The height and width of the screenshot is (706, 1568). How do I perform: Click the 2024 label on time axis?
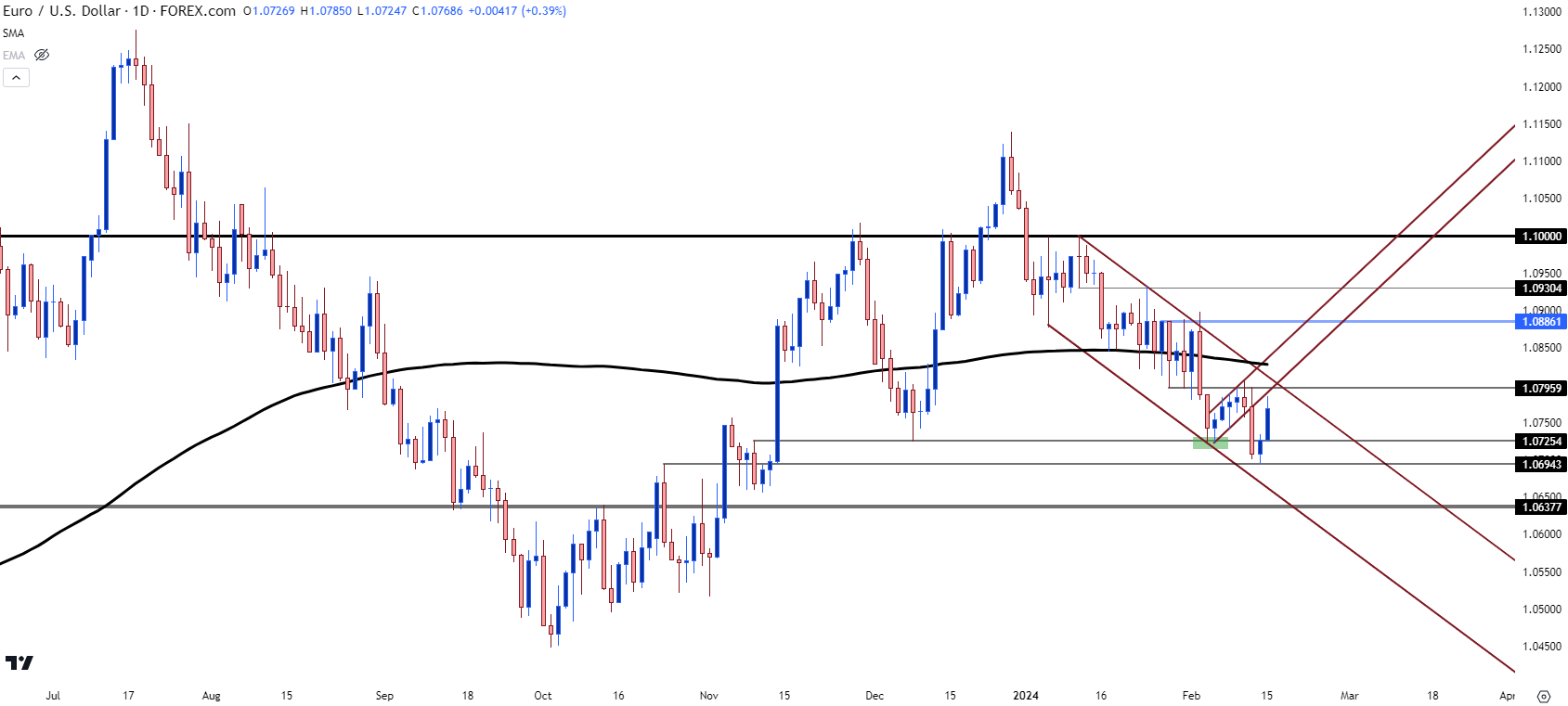point(1025,696)
